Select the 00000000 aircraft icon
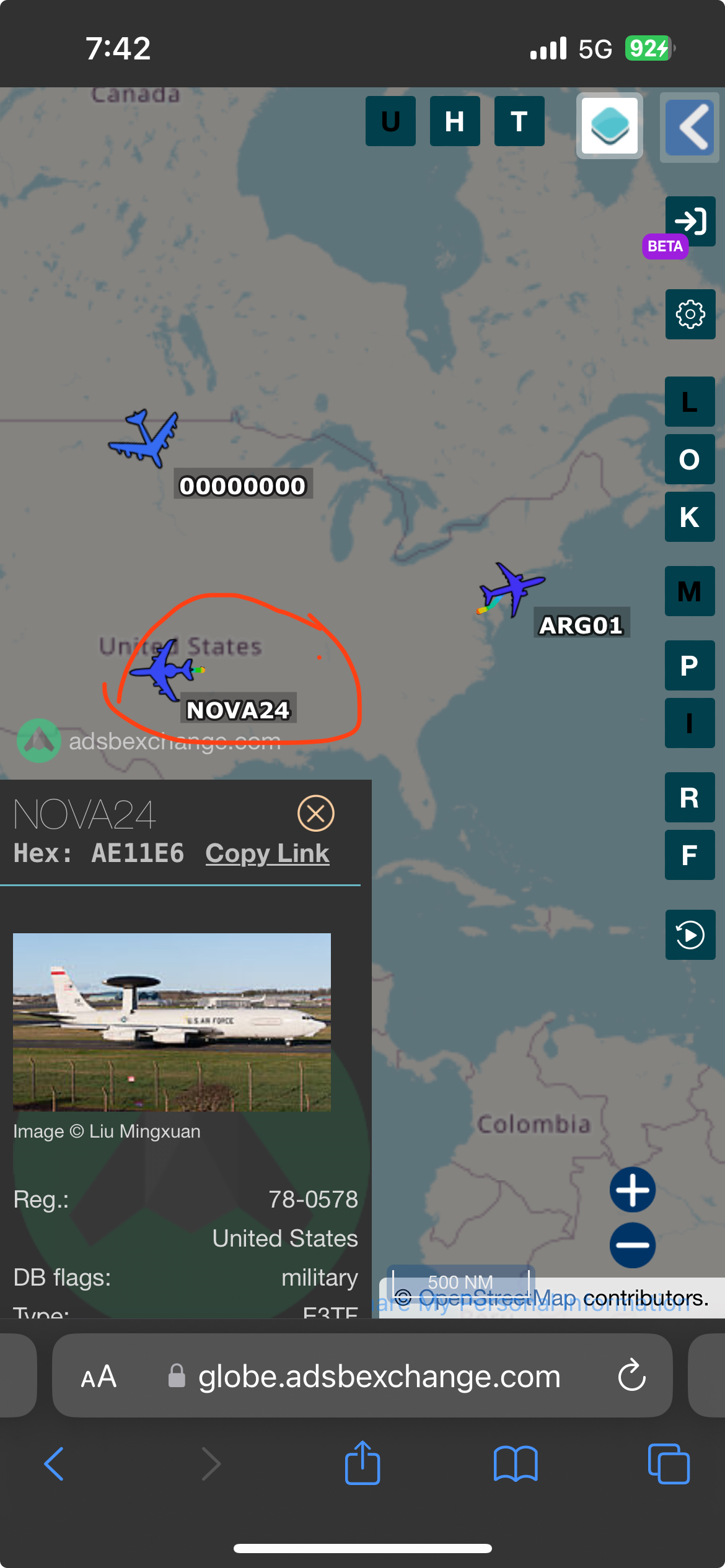 (x=144, y=438)
